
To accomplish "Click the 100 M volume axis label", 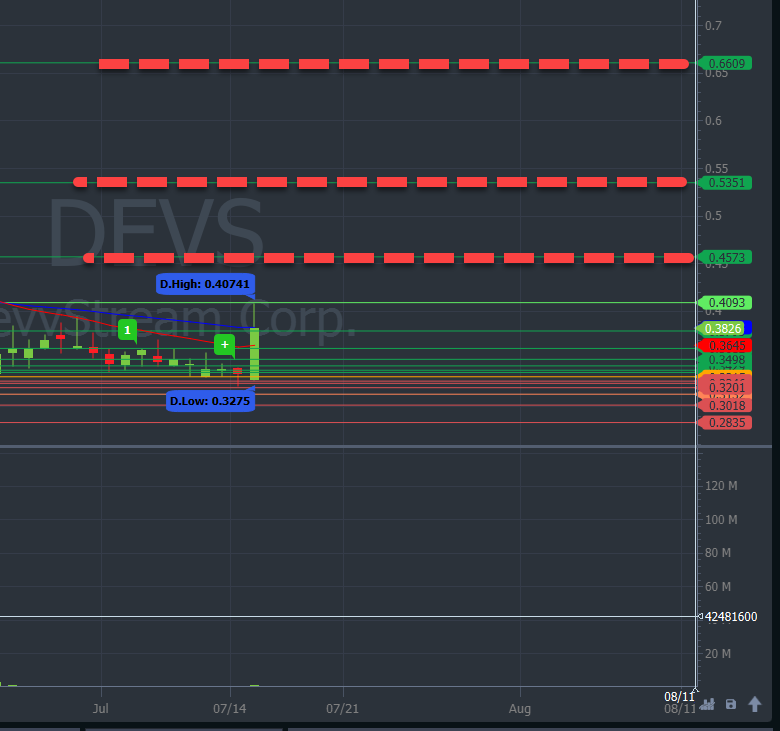I will tap(721, 520).
